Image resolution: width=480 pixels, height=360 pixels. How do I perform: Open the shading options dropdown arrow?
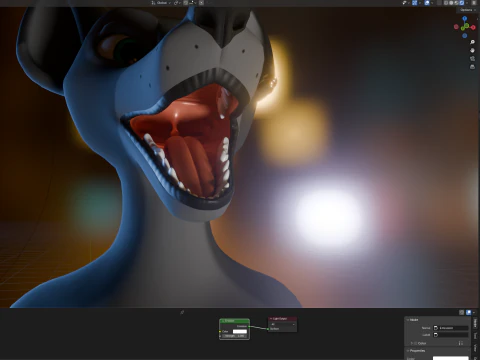click(x=467, y=3)
